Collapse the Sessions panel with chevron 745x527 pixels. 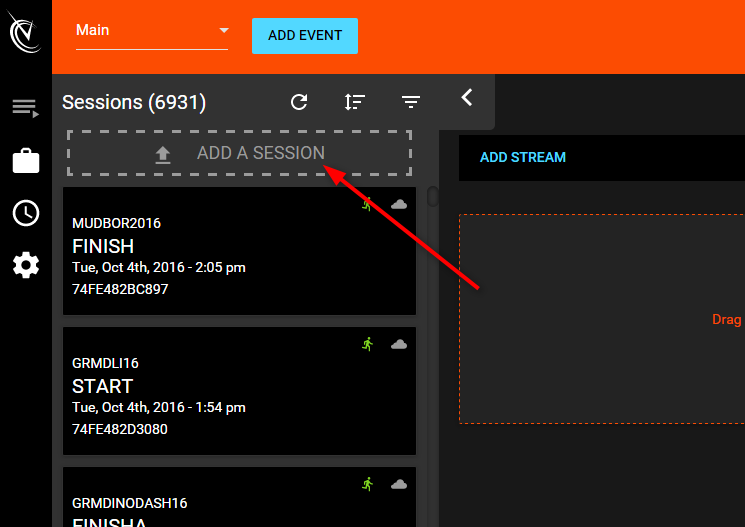coord(467,97)
